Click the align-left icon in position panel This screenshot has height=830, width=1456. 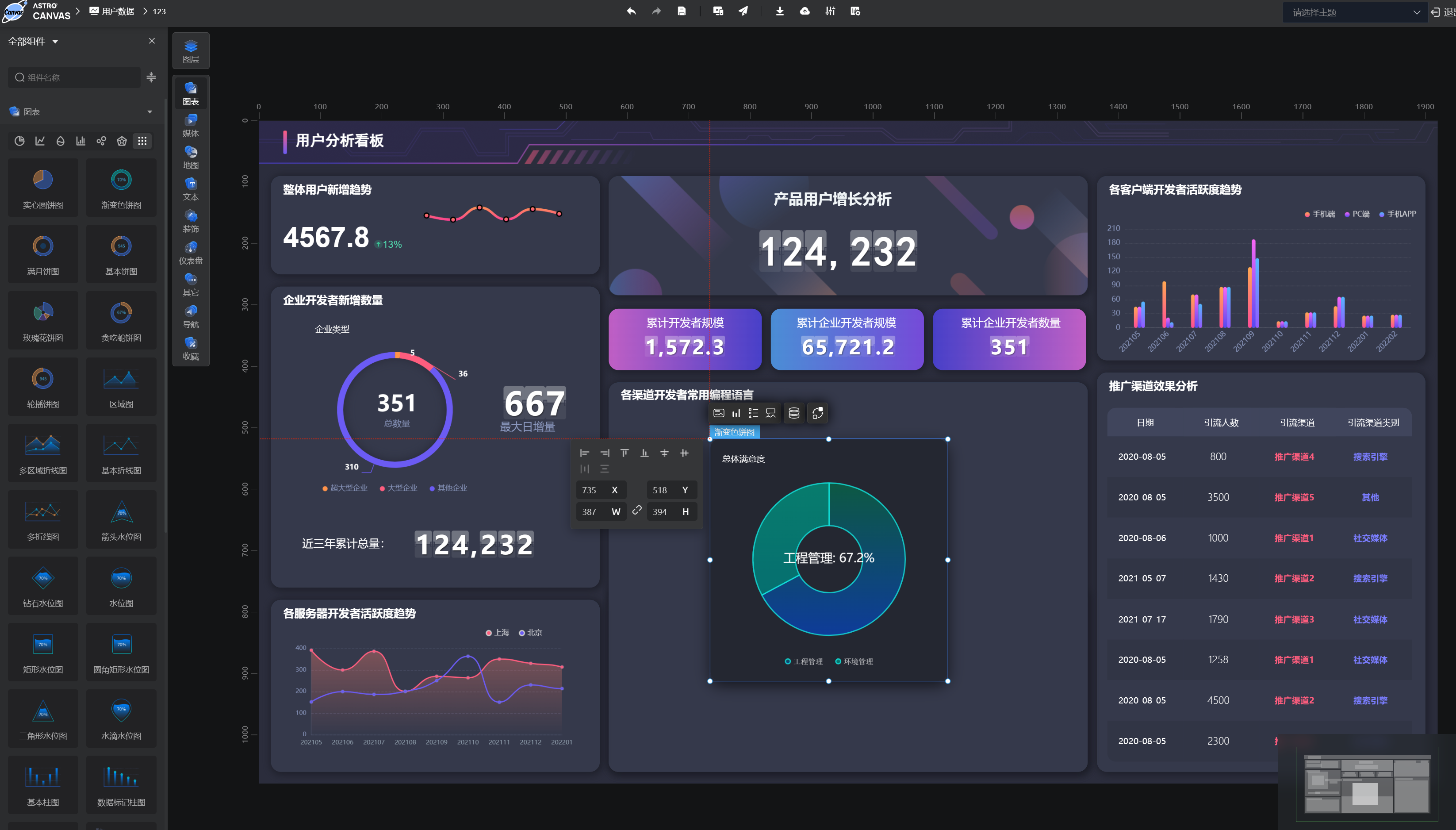(x=584, y=453)
